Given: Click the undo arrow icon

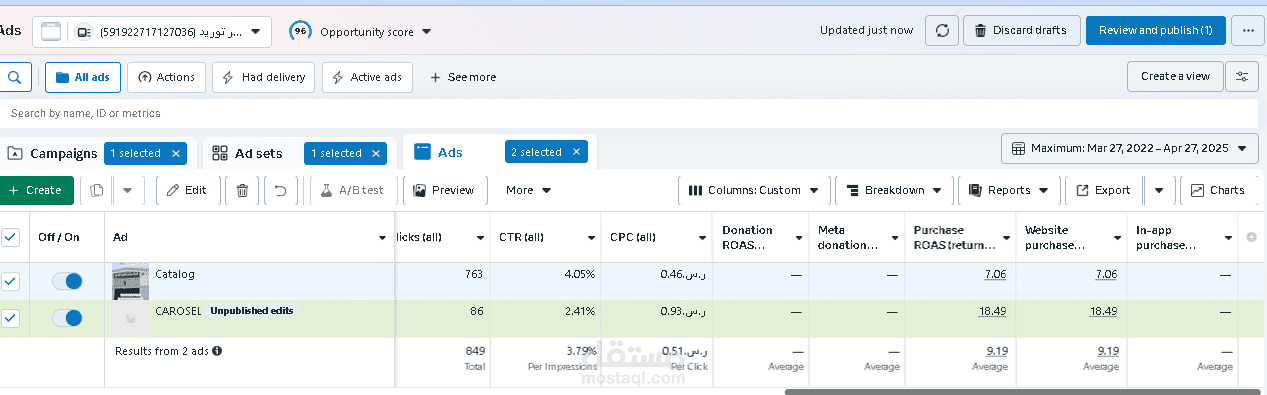Looking at the screenshot, I should 281,190.
